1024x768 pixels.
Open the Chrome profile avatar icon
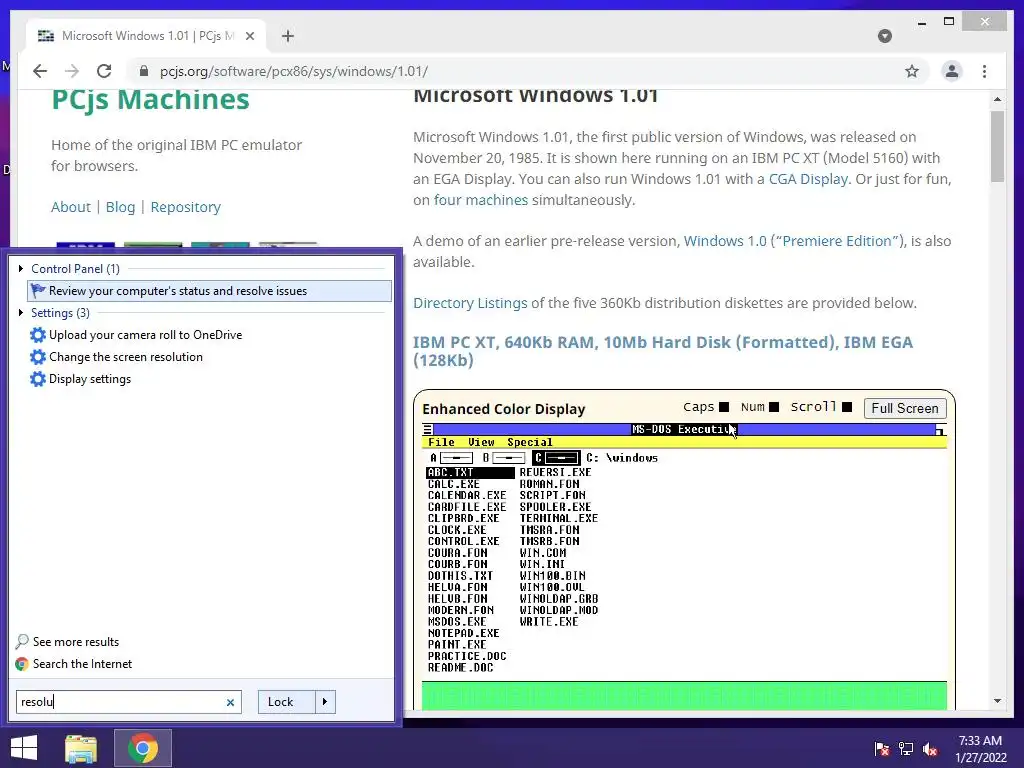[952, 71]
